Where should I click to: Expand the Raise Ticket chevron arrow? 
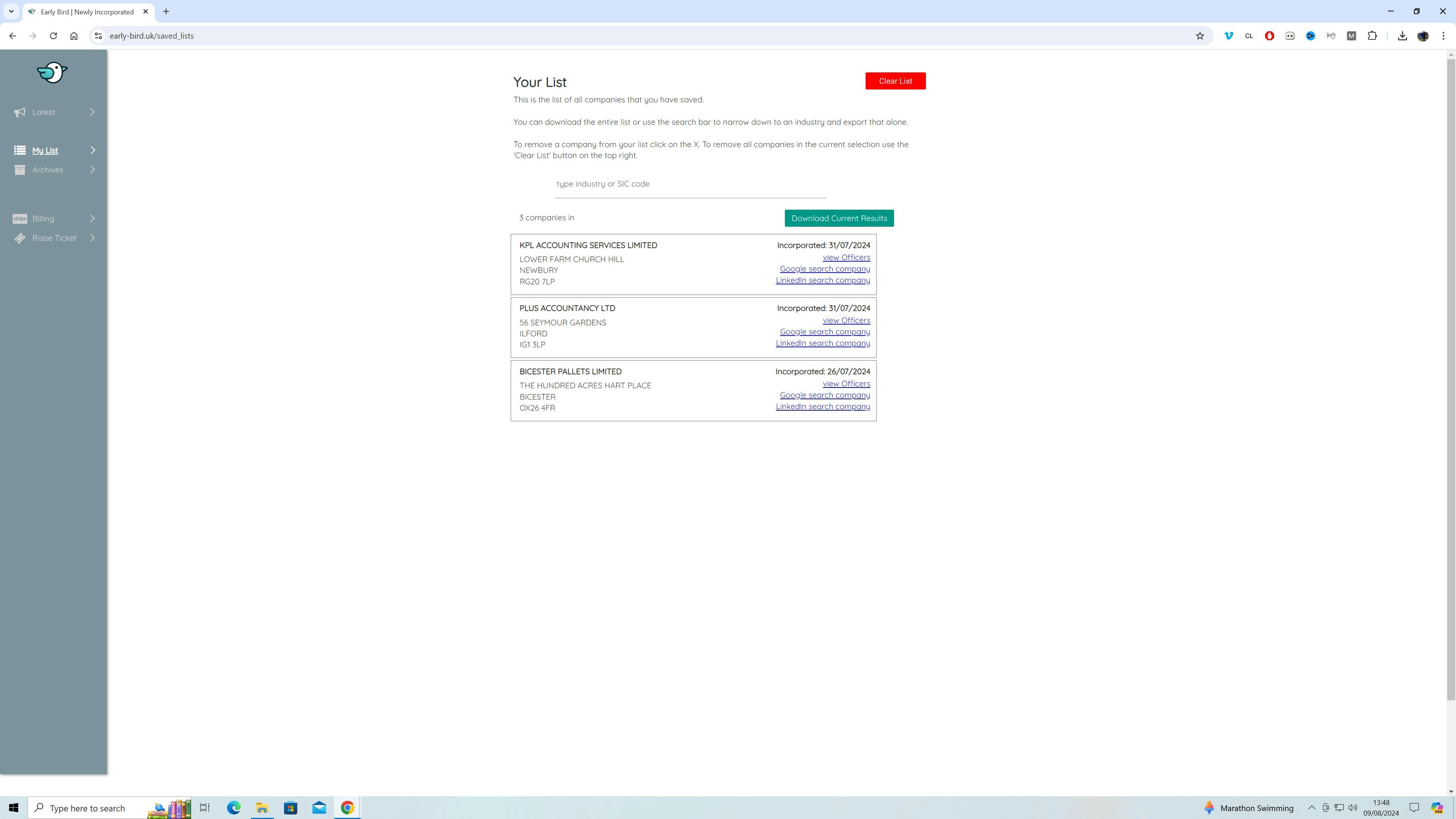[x=93, y=238]
